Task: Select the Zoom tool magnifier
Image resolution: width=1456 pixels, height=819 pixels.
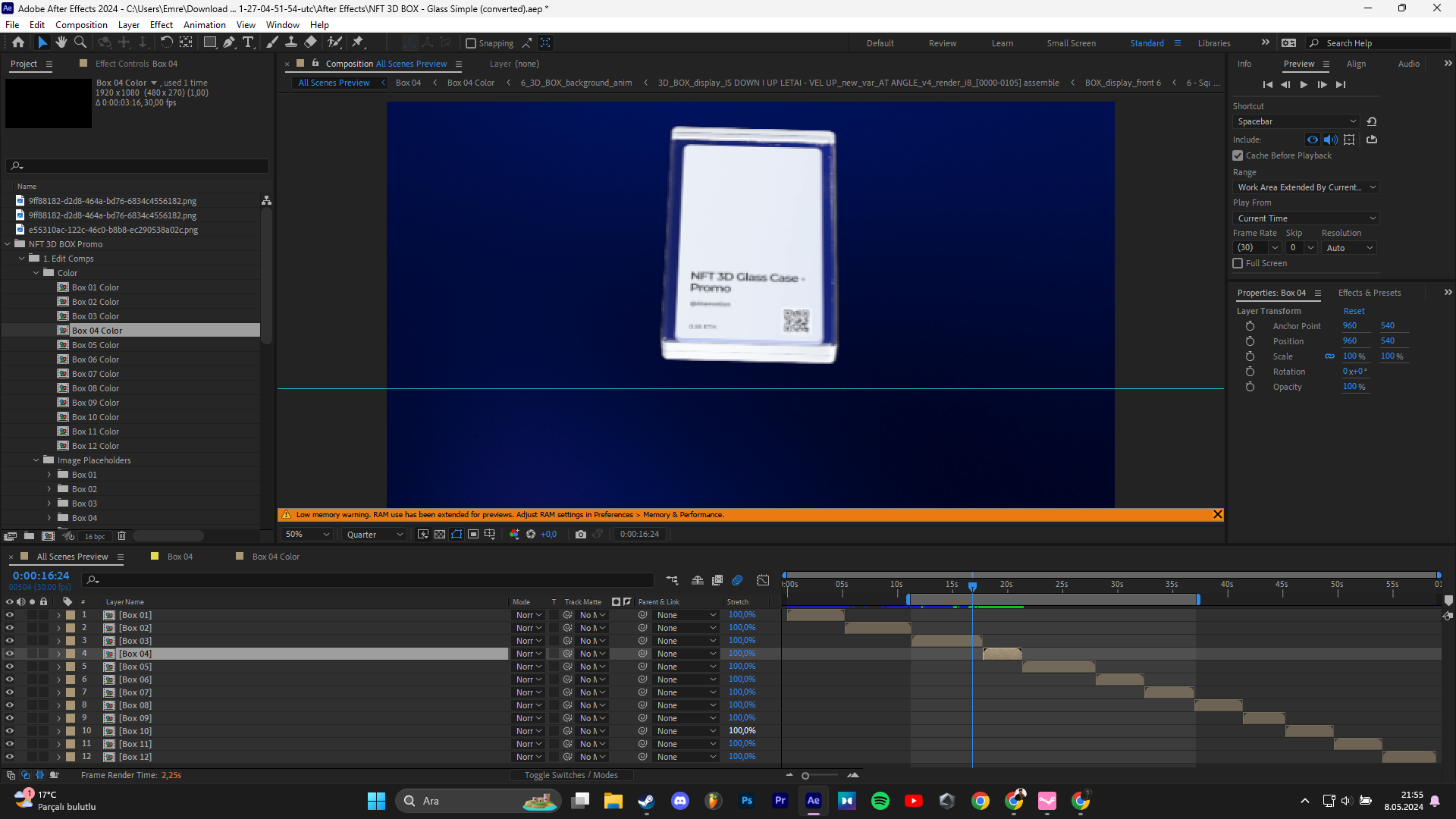Action: pos(80,42)
